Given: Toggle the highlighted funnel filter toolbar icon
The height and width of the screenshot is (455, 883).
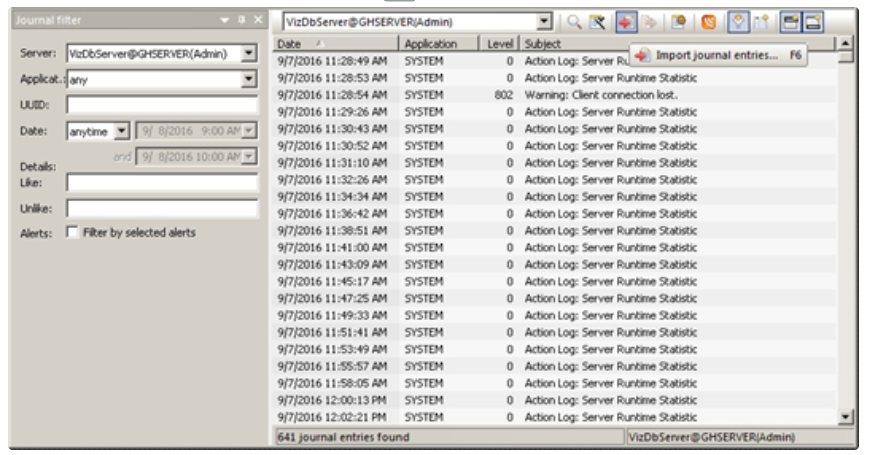Looking at the screenshot, I should click(738, 22).
